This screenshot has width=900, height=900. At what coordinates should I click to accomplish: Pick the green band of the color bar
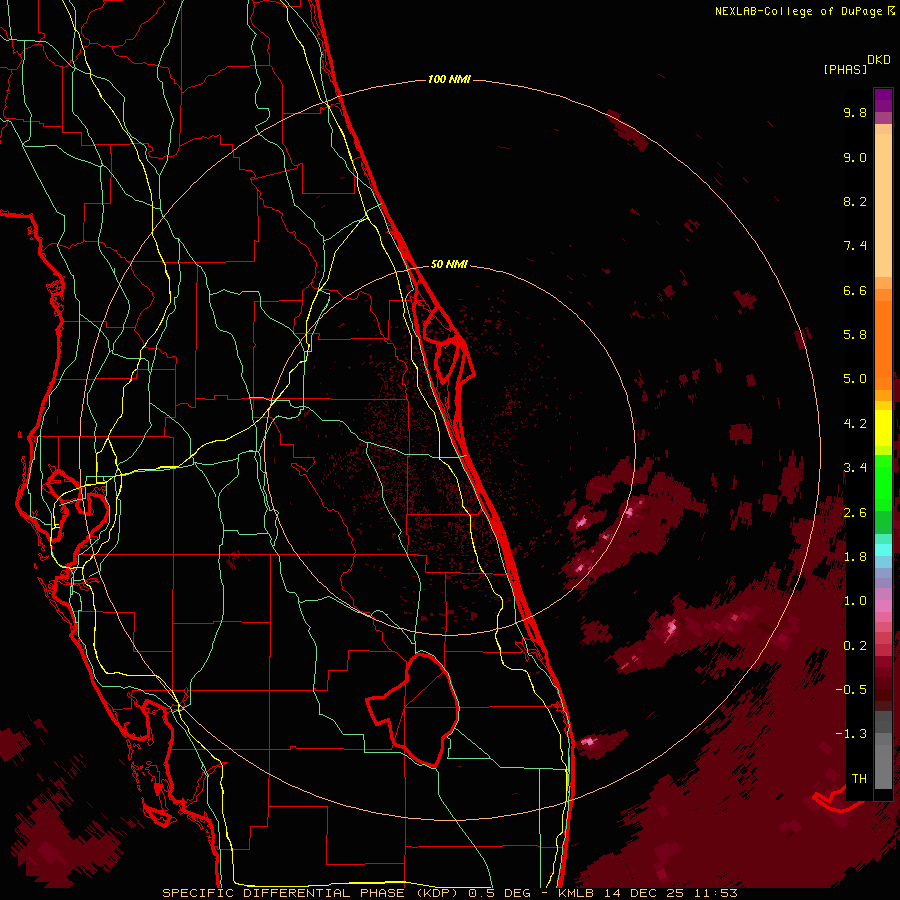coord(883,482)
